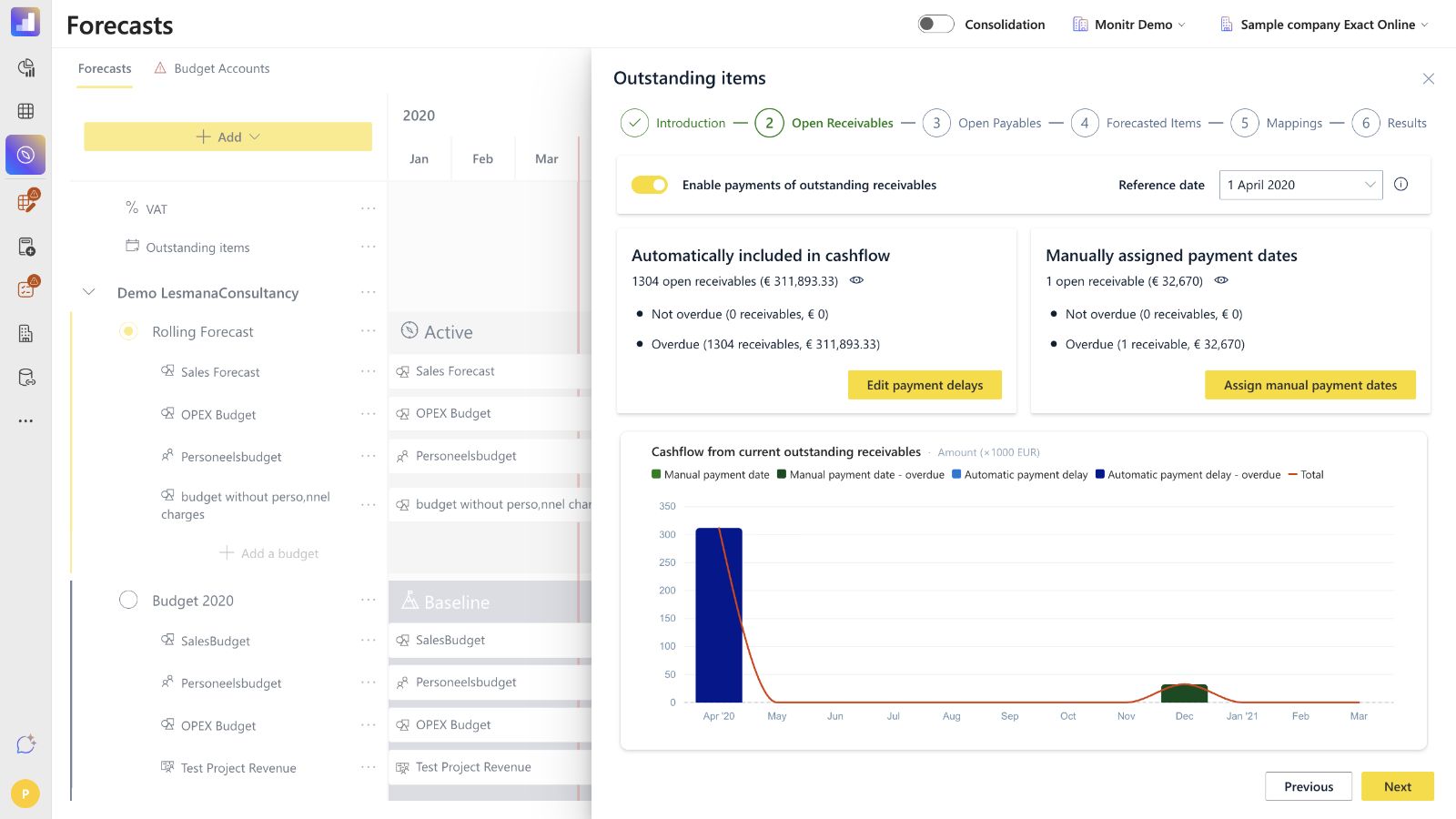Go to step 3 Open Payables
The height and width of the screenshot is (819, 1456).
coord(982,123)
